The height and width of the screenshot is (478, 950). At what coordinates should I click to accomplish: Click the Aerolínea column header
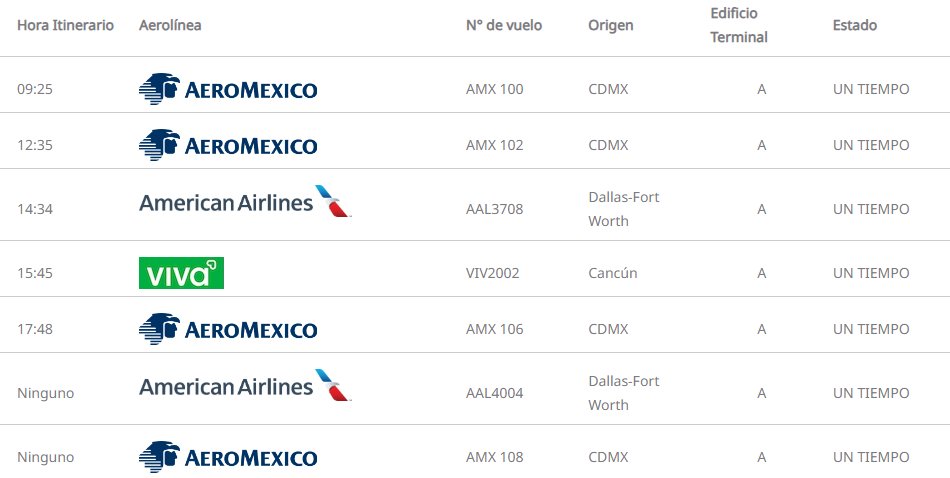[x=170, y=25]
